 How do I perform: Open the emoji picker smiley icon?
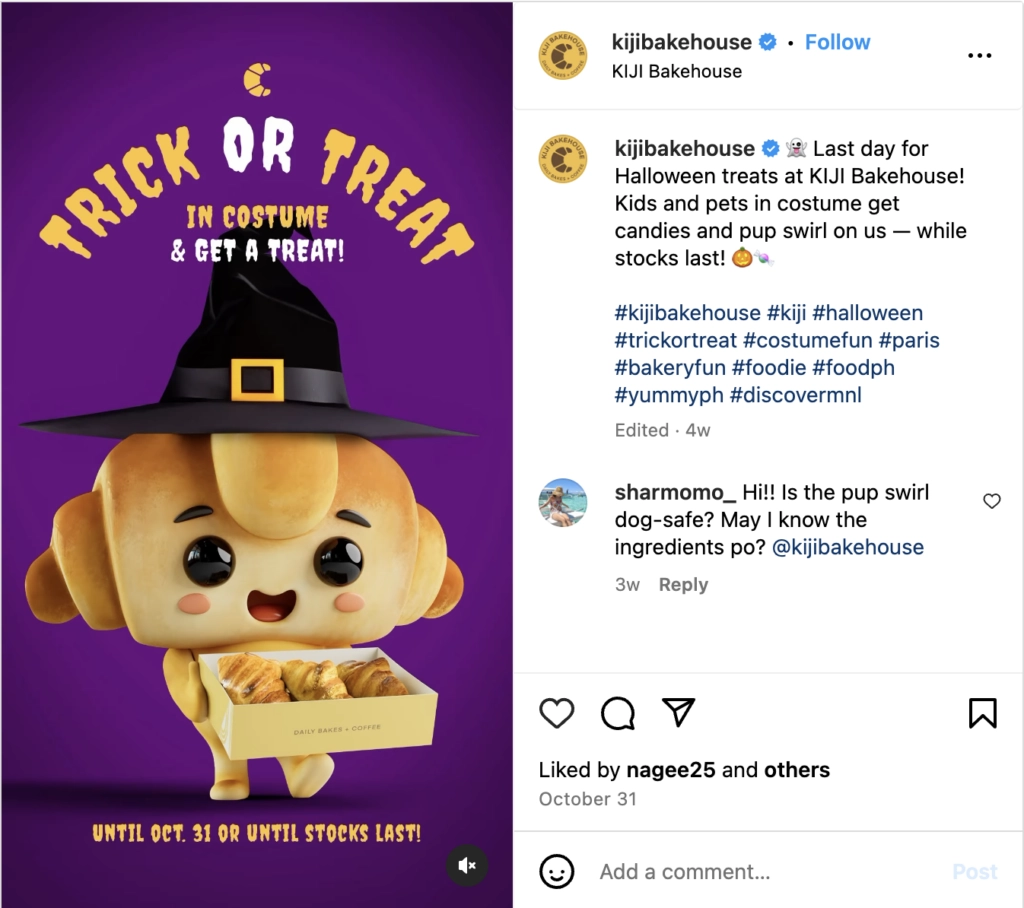coord(557,871)
